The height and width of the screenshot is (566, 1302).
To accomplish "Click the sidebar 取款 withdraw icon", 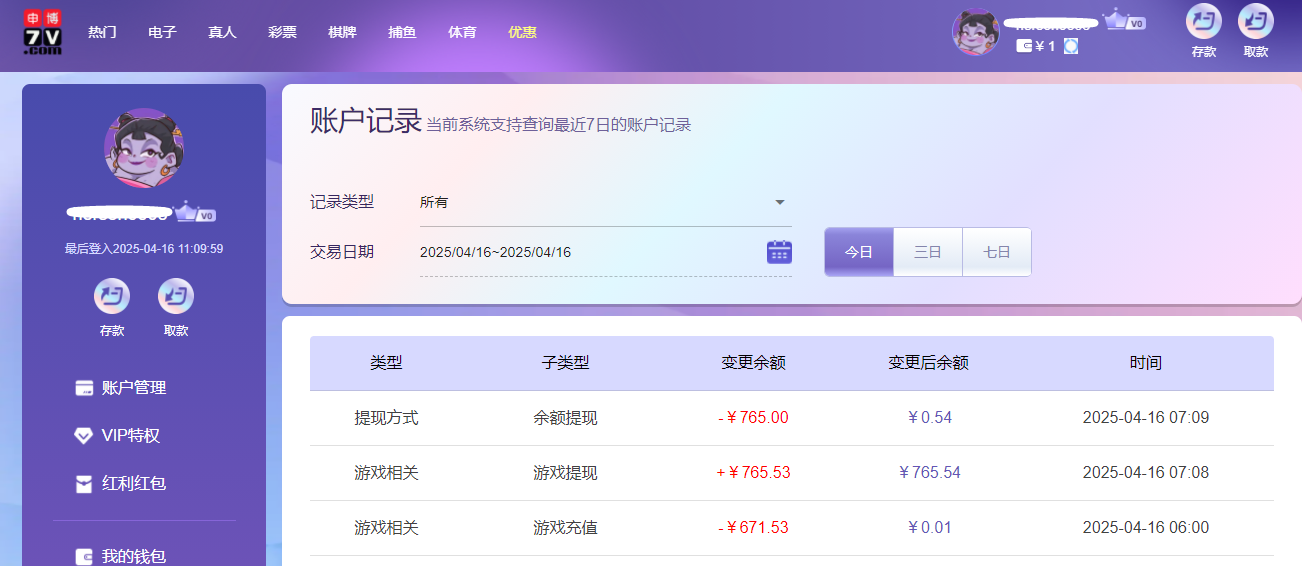I will pyautogui.click(x=176, y=297).
